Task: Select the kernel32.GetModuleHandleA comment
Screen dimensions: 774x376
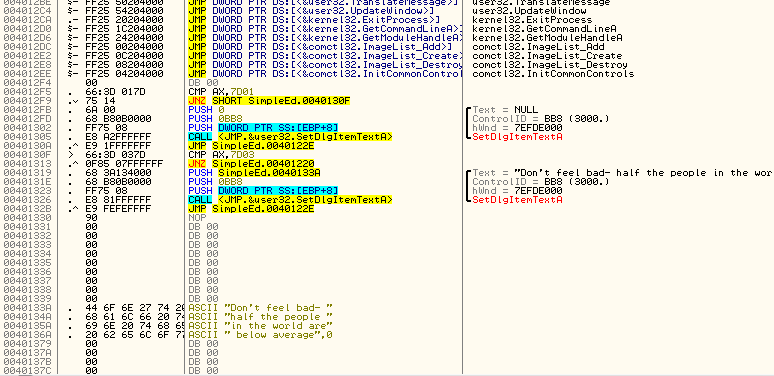Action: click(x=547, y=38)
